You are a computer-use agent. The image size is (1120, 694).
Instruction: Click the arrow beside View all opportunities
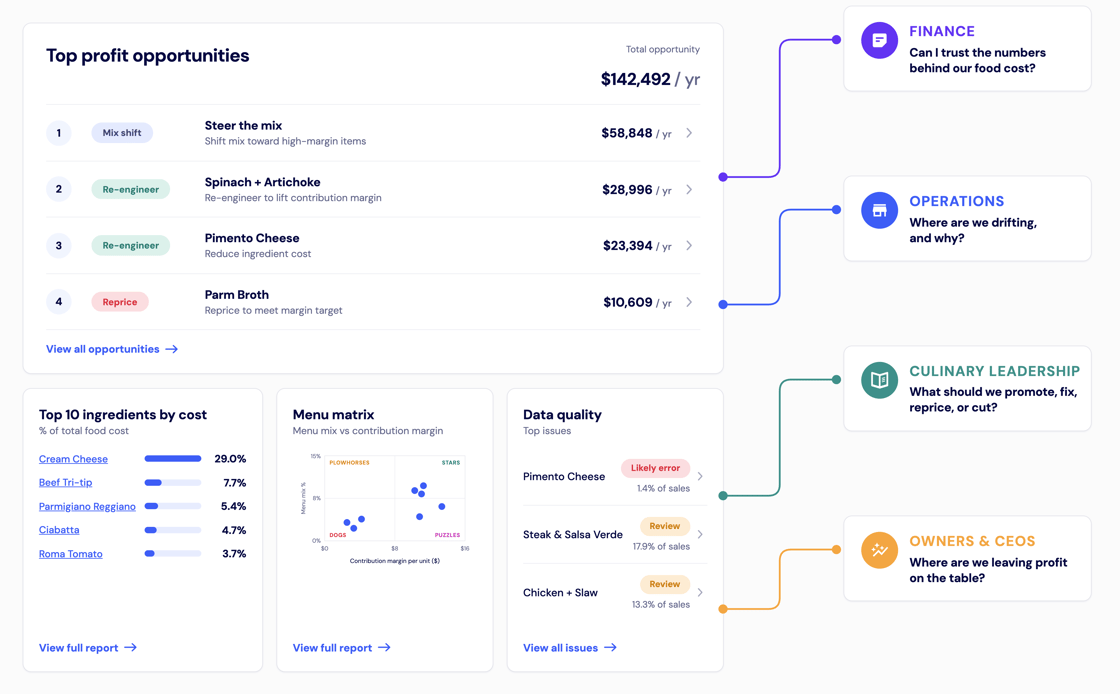tap(171, 349)
